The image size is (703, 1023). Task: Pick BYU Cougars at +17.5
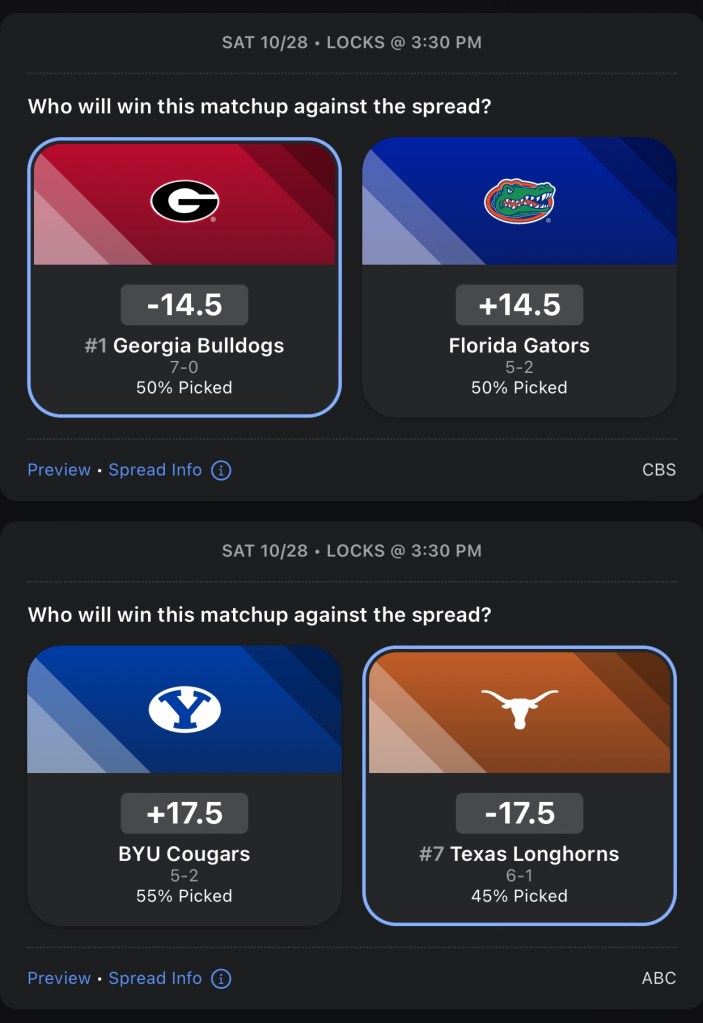point(185,853)
